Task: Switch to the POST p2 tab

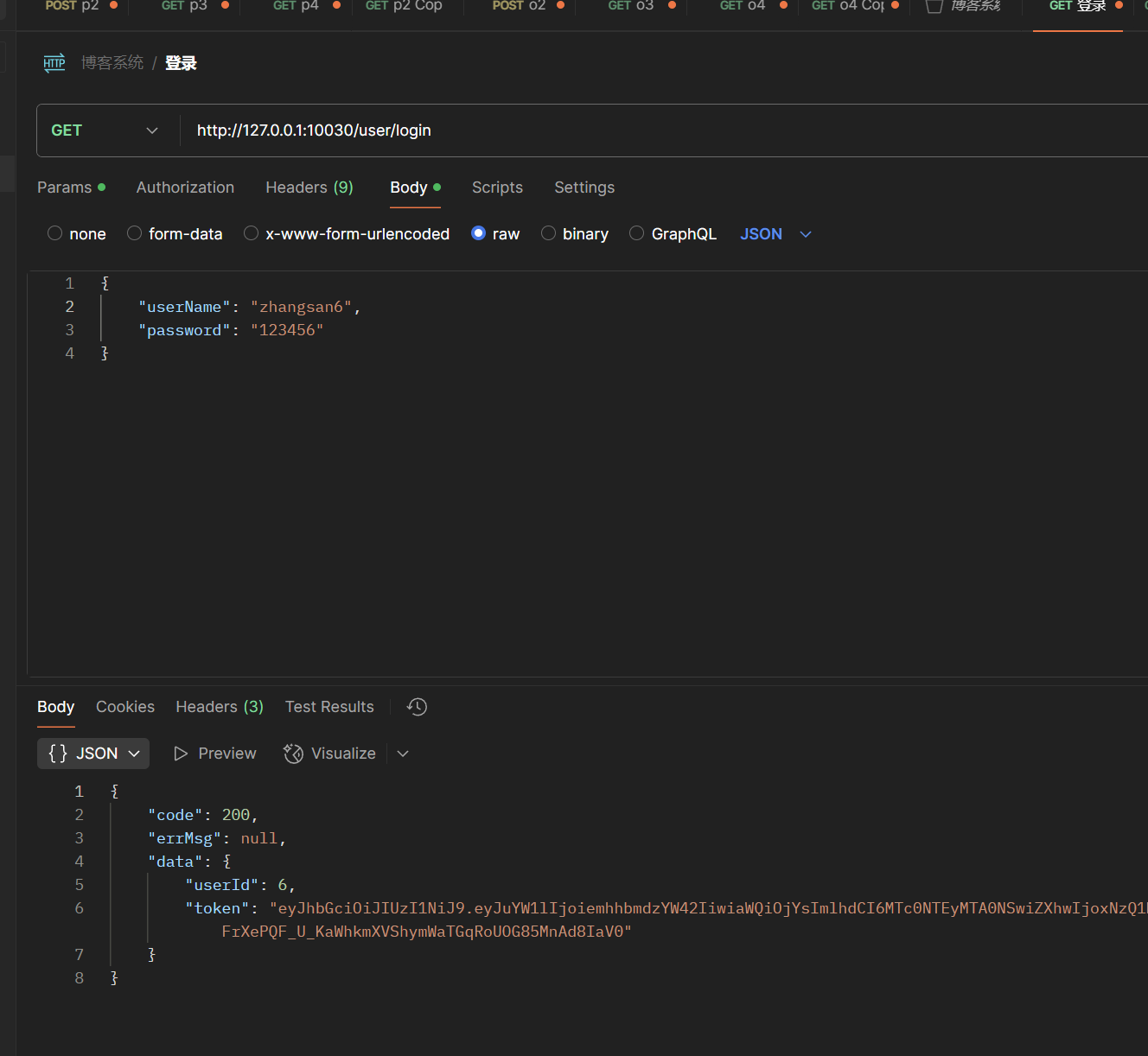Action: pyautogui.click(x=80, y=6)
